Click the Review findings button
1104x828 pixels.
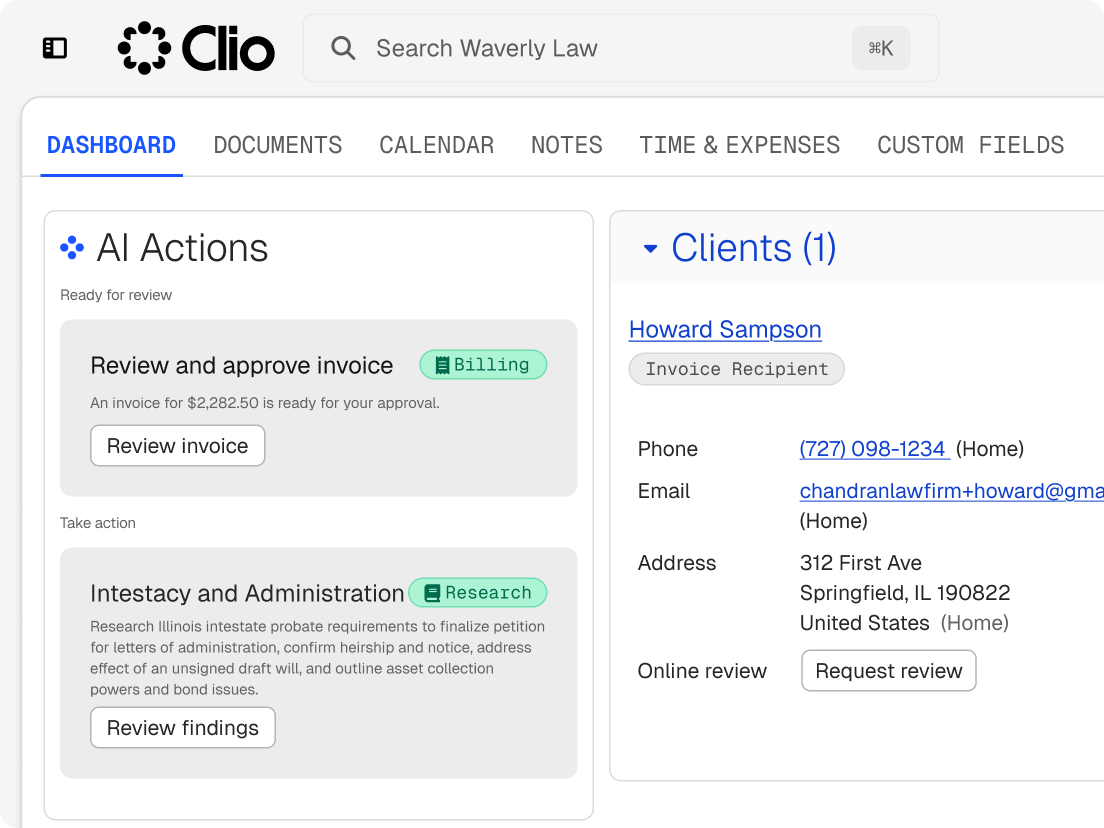click(182, 727)
